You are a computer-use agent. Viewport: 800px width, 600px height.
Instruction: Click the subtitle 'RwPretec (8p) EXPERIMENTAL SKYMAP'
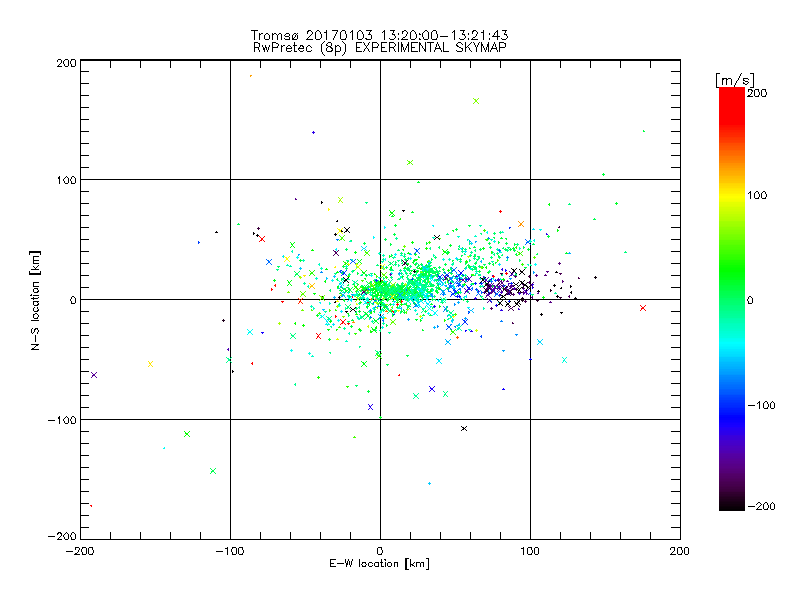coord(379,48)
